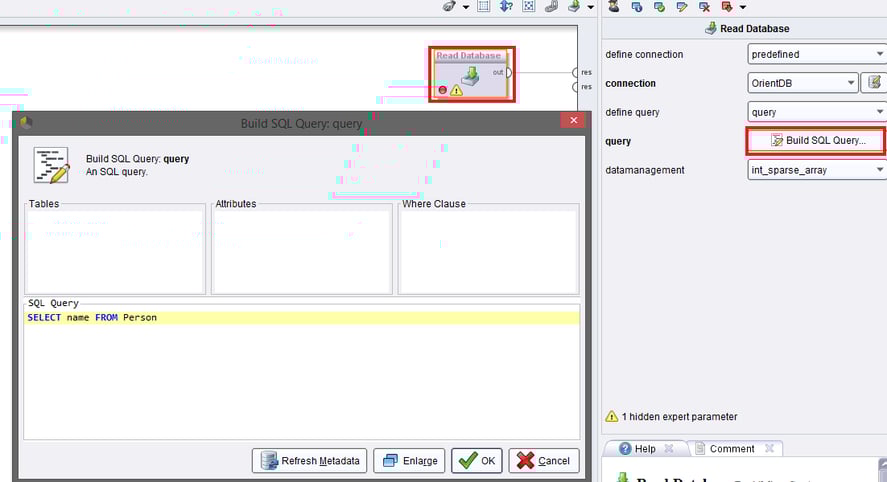This screenshot has height=482, width=887.
Task: Click the zoom-to-fit dotted square icon
Action: coord(528,6)
